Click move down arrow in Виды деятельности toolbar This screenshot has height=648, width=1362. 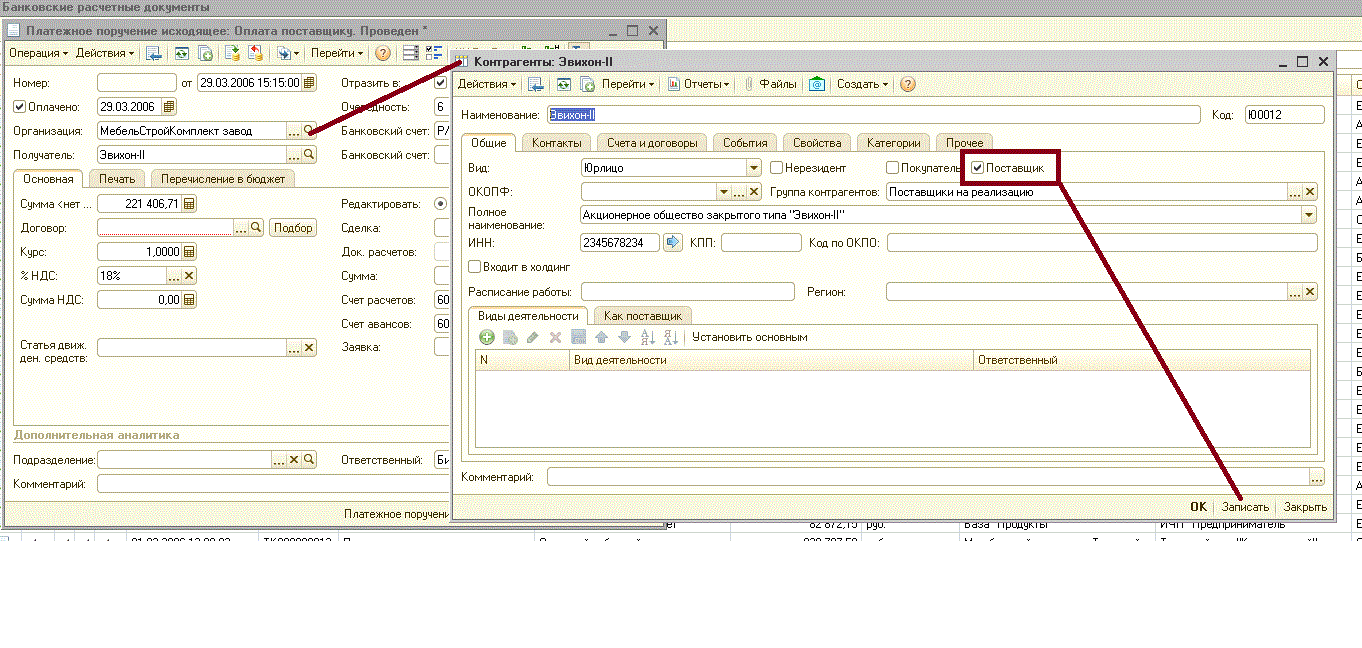pyautogui.click(x=624, y=337)
